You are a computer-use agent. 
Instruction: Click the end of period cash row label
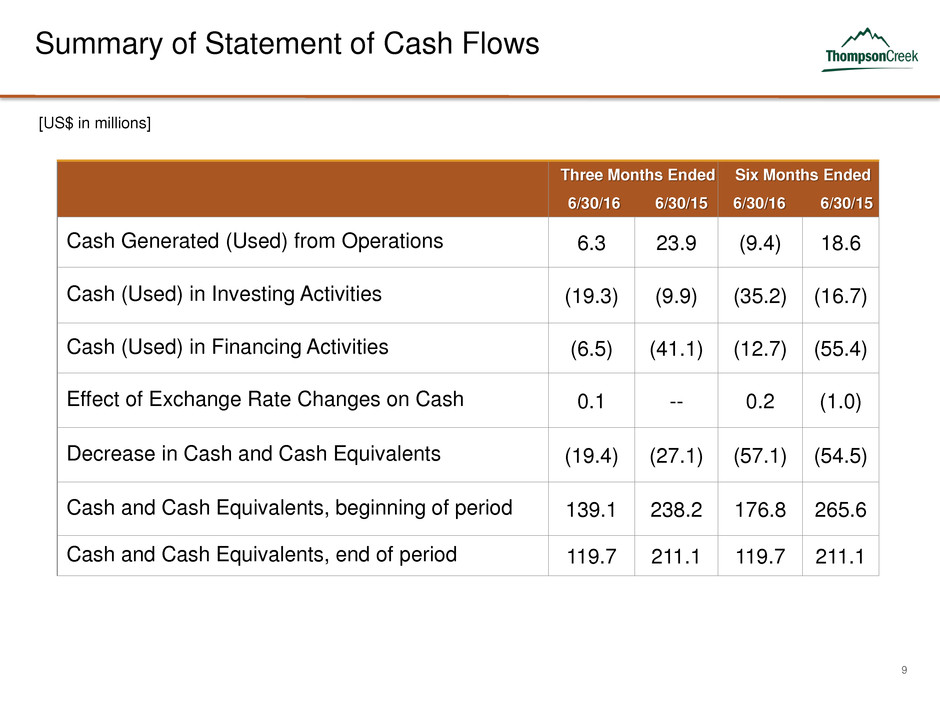point(261,553)
